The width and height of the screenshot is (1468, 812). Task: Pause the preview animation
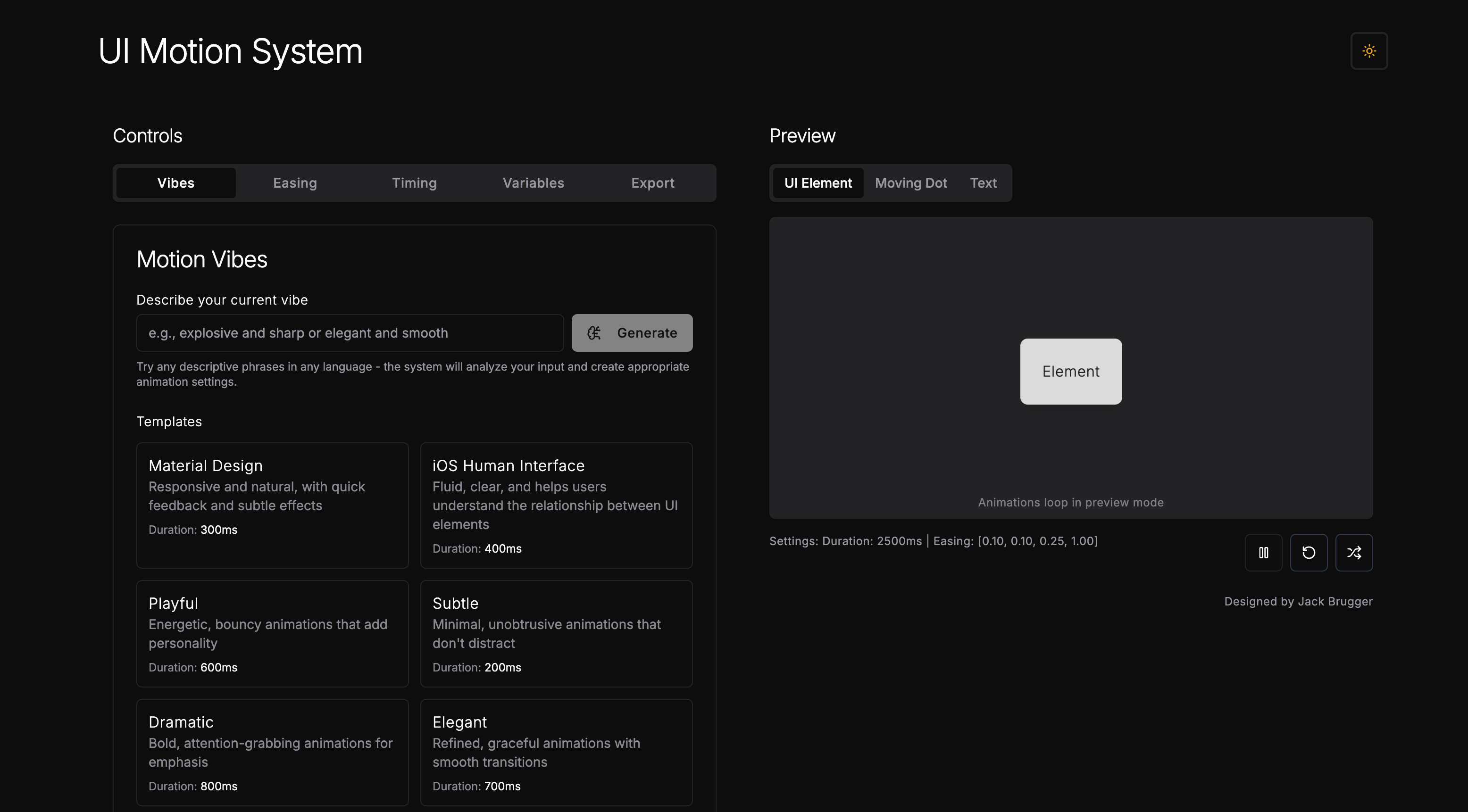pyautogui.click(x=1263, y=552)
